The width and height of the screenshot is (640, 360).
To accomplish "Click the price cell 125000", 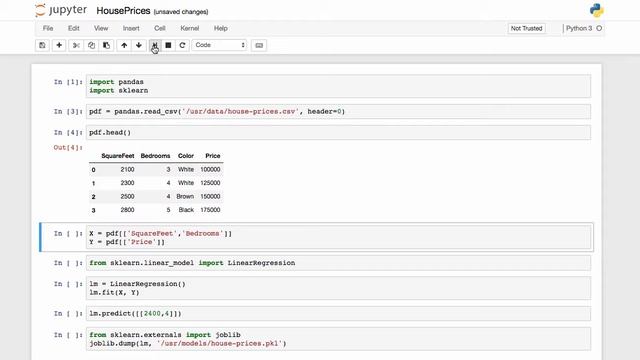I will pyautogui.click(x=210, y=183).
